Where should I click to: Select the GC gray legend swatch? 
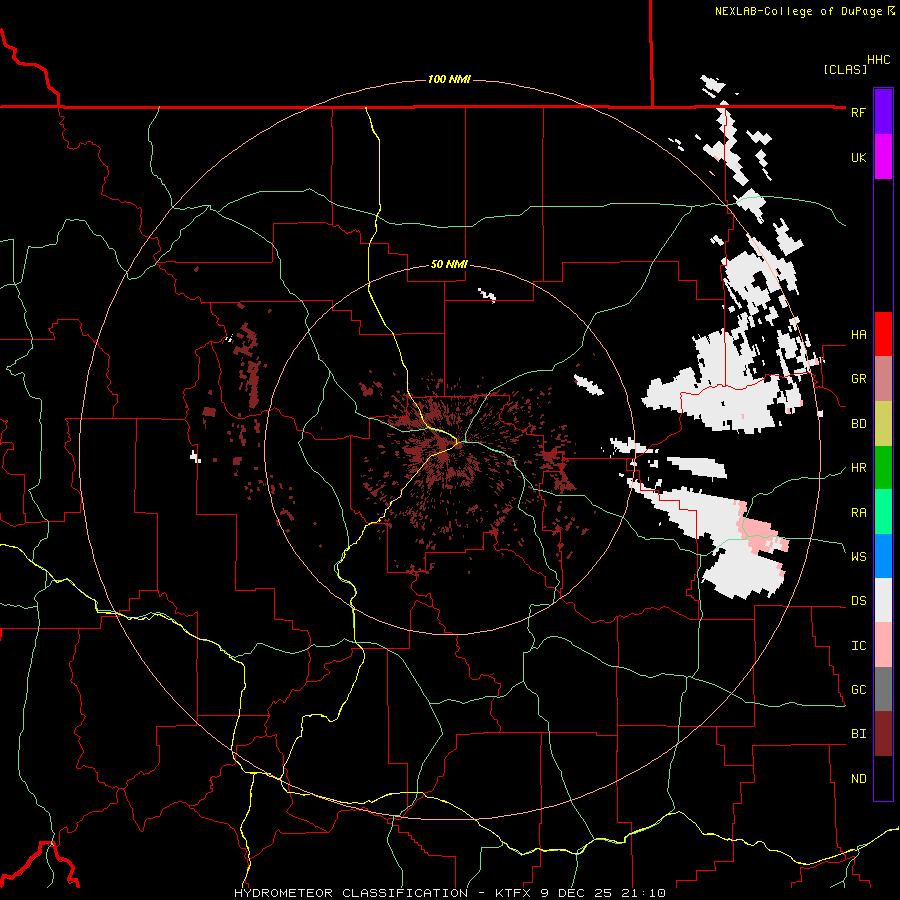(883, 689)
